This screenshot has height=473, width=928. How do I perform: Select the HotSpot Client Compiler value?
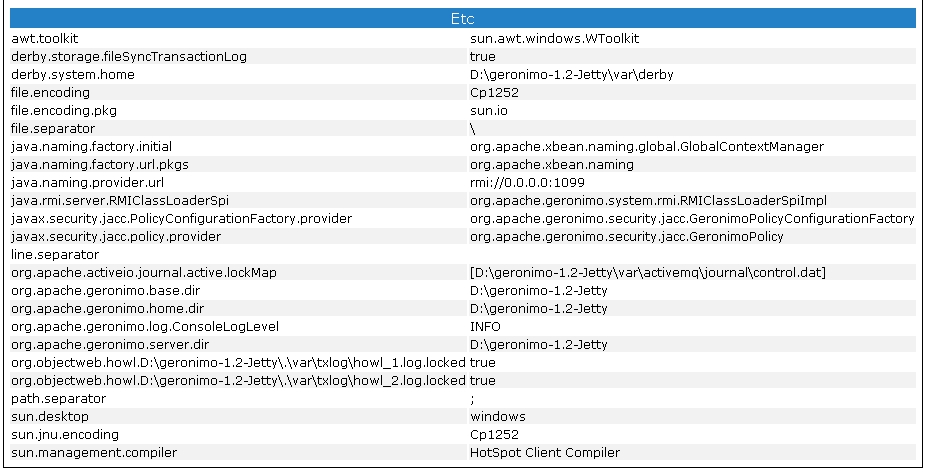545,452
